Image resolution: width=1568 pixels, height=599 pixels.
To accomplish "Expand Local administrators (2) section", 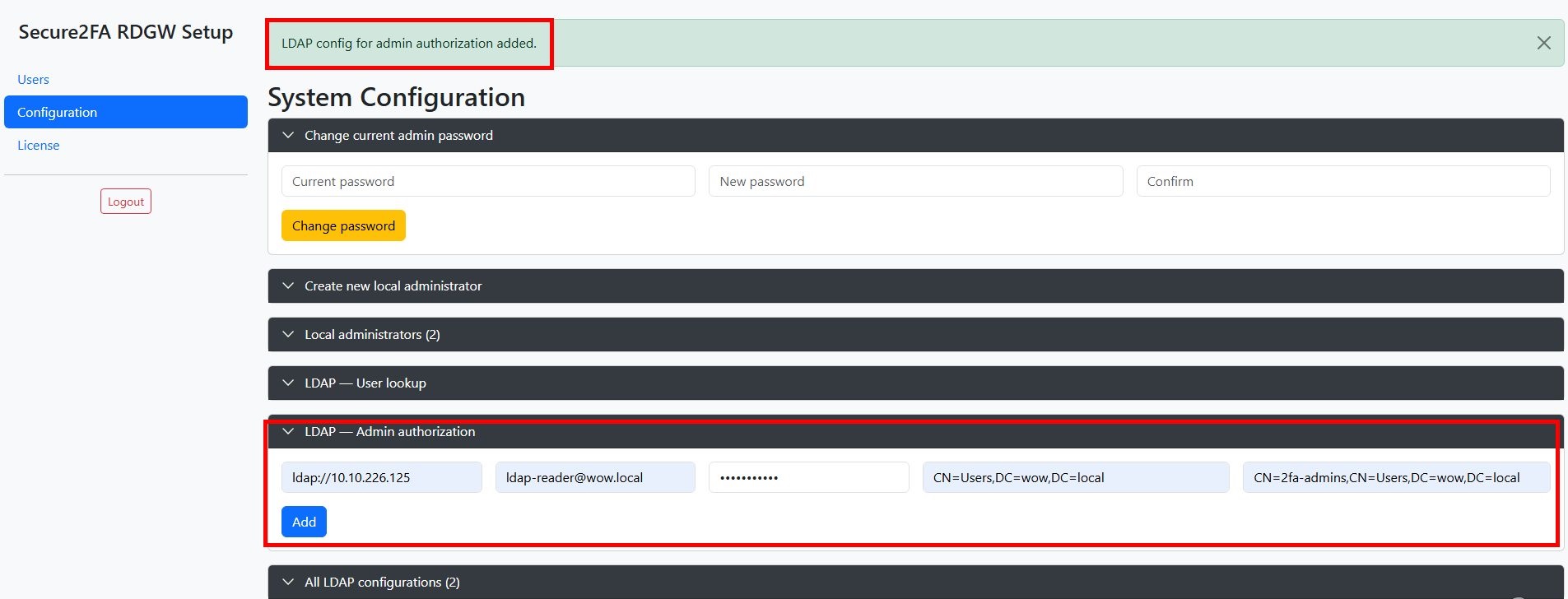I will pyautogui.click(x=372, y=335).
